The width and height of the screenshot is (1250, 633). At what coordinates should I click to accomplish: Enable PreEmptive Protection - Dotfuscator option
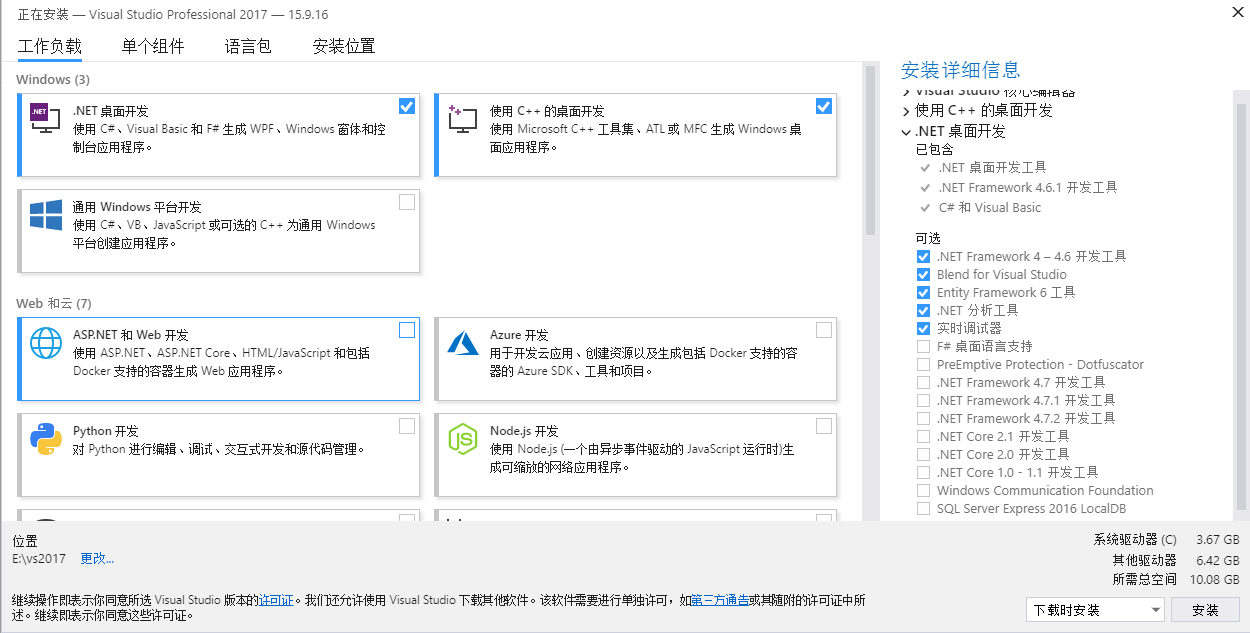[923, 364]
